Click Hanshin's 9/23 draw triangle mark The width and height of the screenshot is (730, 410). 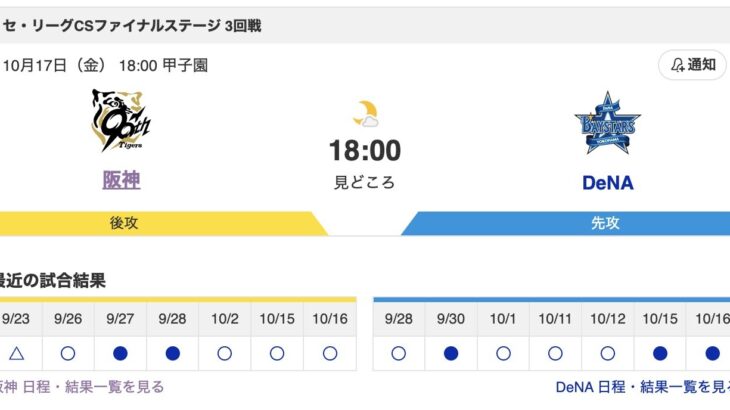16,353
